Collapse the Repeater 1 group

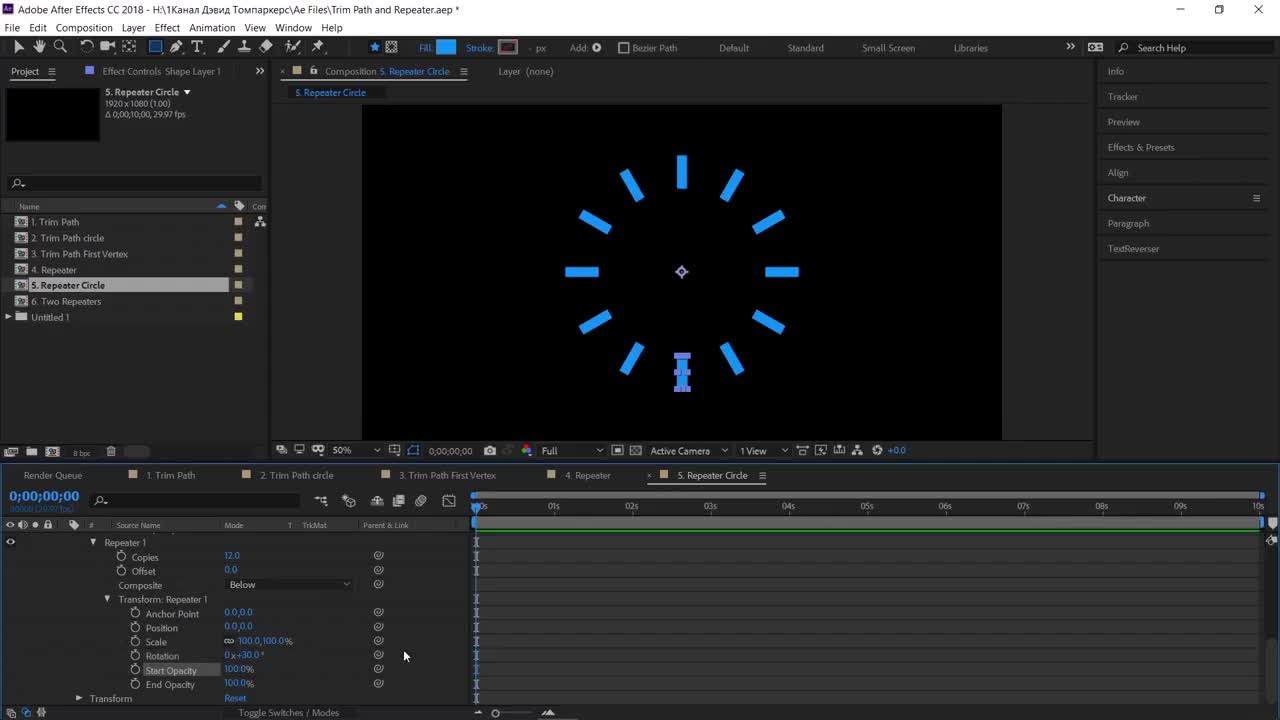(x=93, y=542)
